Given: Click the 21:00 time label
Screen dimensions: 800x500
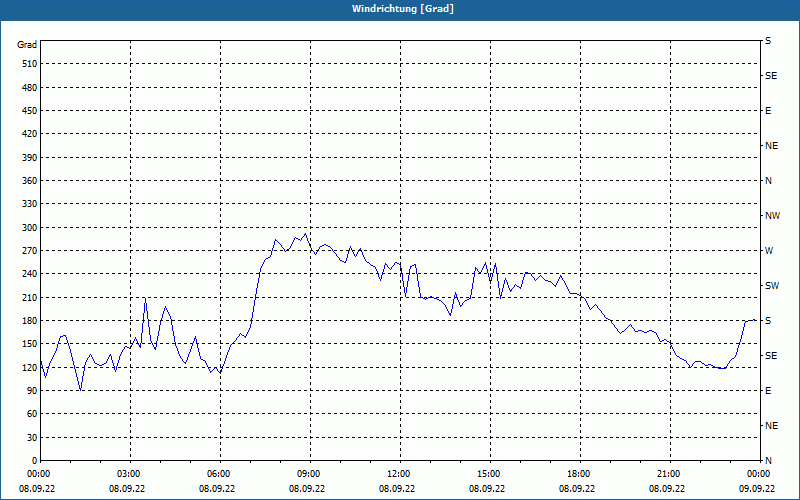Looking at the screenshot, I should (670, 474).
